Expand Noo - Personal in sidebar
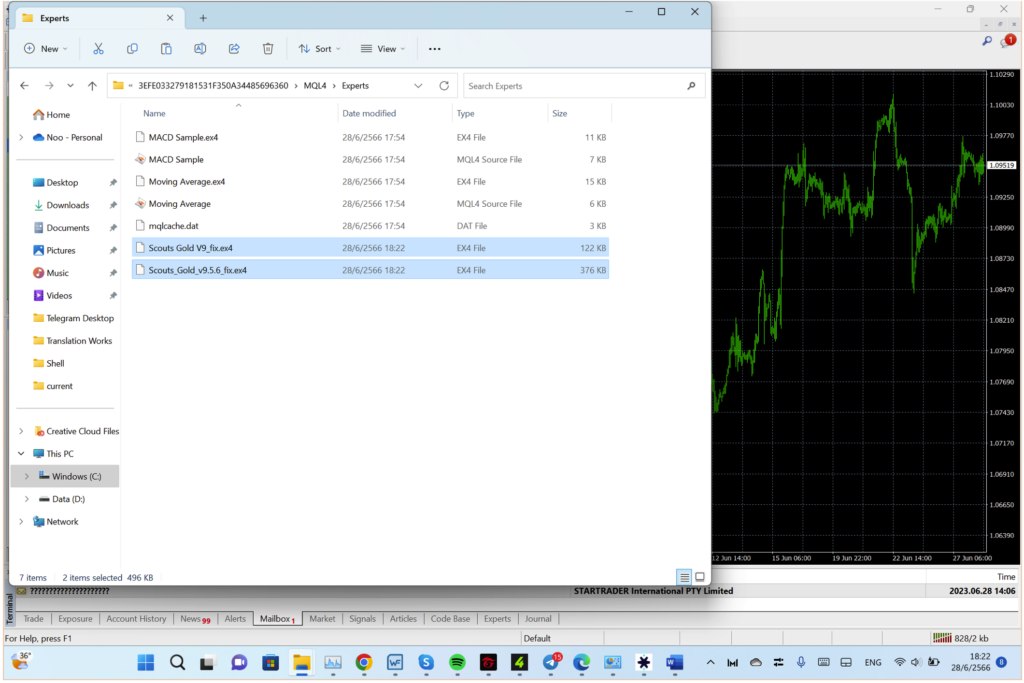Viewport: 1024px width, 683px height. (x=21, y=137)
